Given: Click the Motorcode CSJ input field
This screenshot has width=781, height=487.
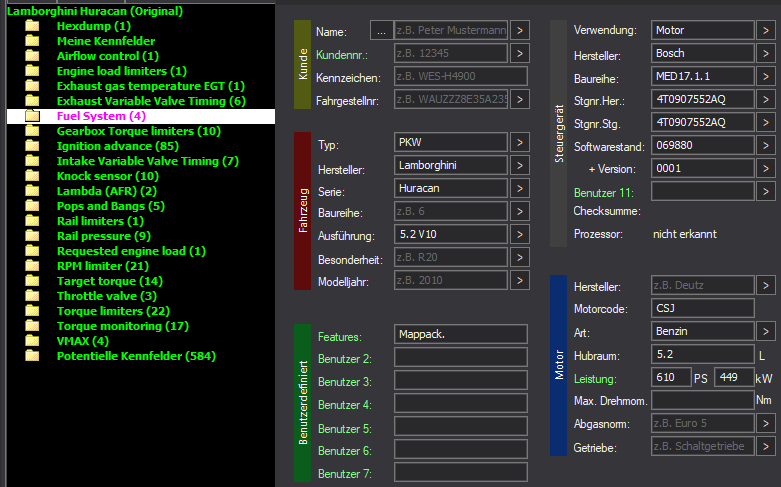Looking at the screenshot, I should [702, 308].
